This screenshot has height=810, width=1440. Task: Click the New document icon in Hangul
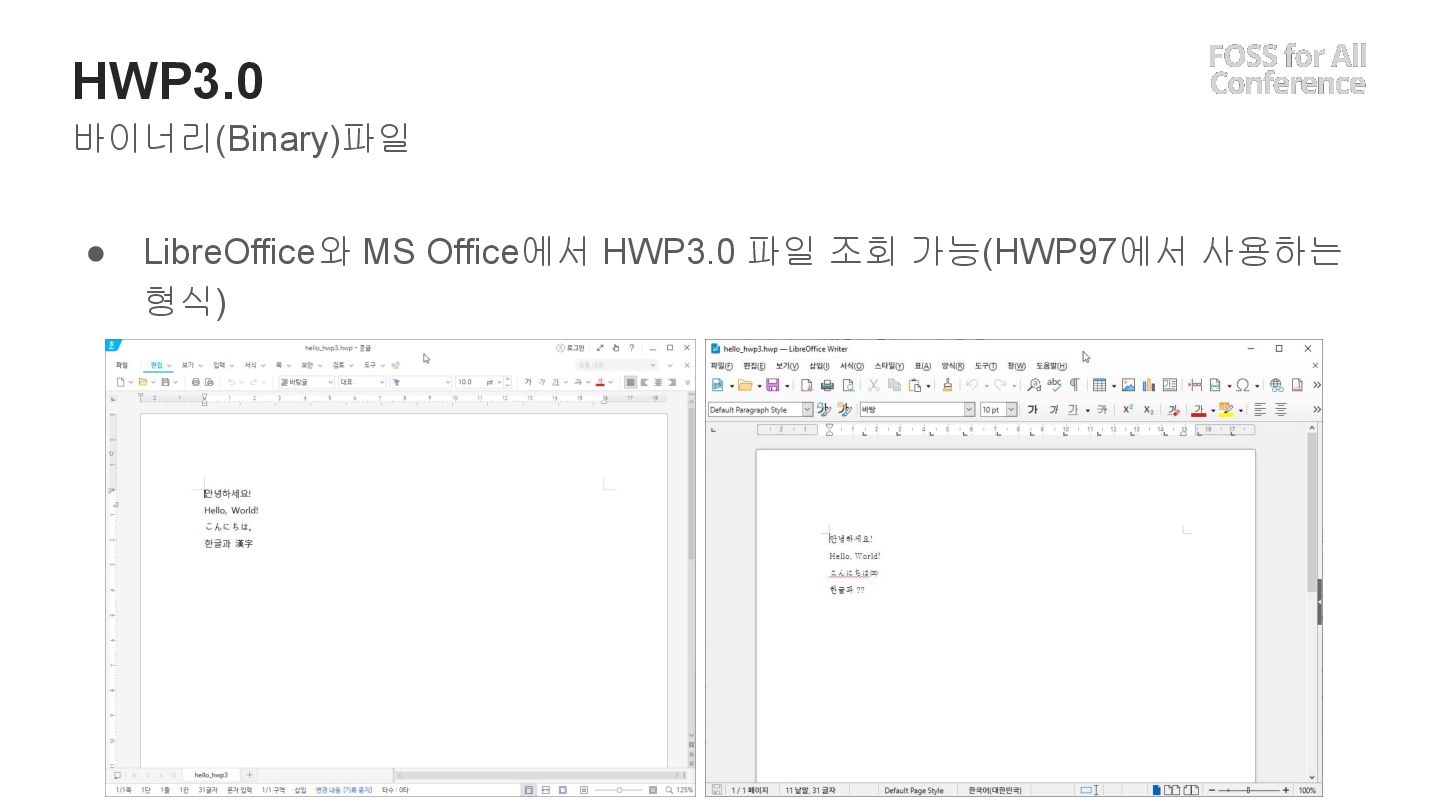(x=120, y=382)
